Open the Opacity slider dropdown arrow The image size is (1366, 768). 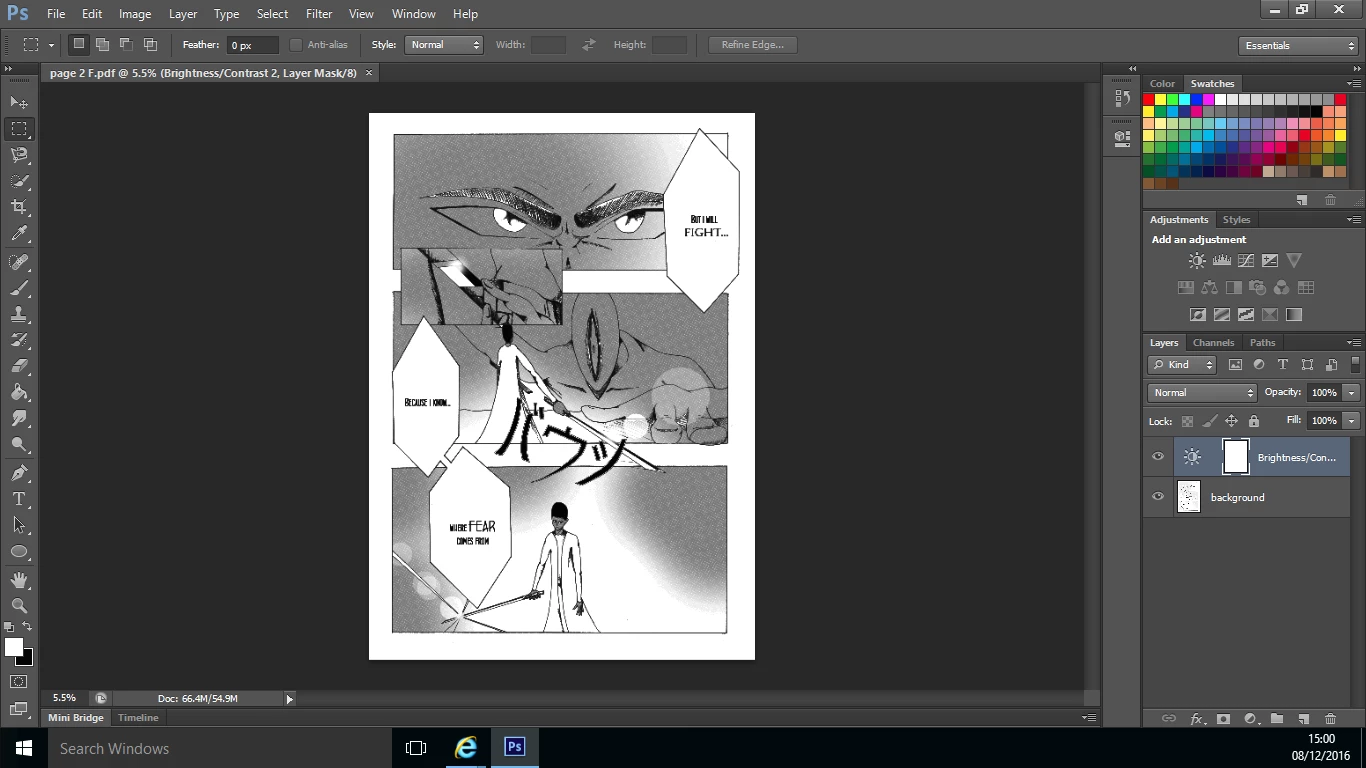[x=1352, y=393]
